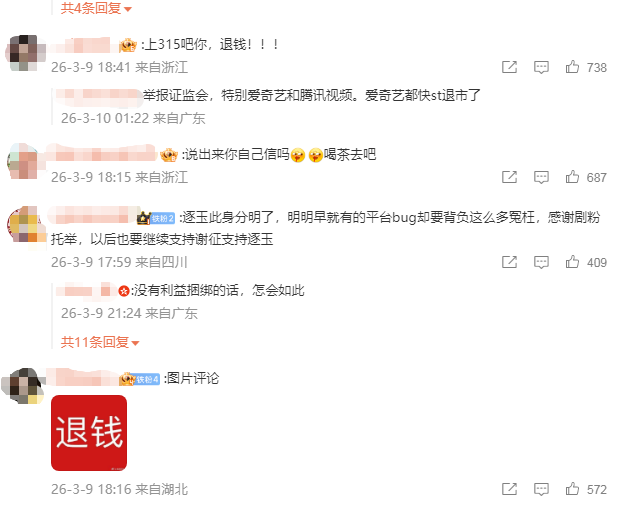Screen dimensions: 627x512
Task: Open avatar of the 图片评论 commenter
Action: [x=25, y=386]
